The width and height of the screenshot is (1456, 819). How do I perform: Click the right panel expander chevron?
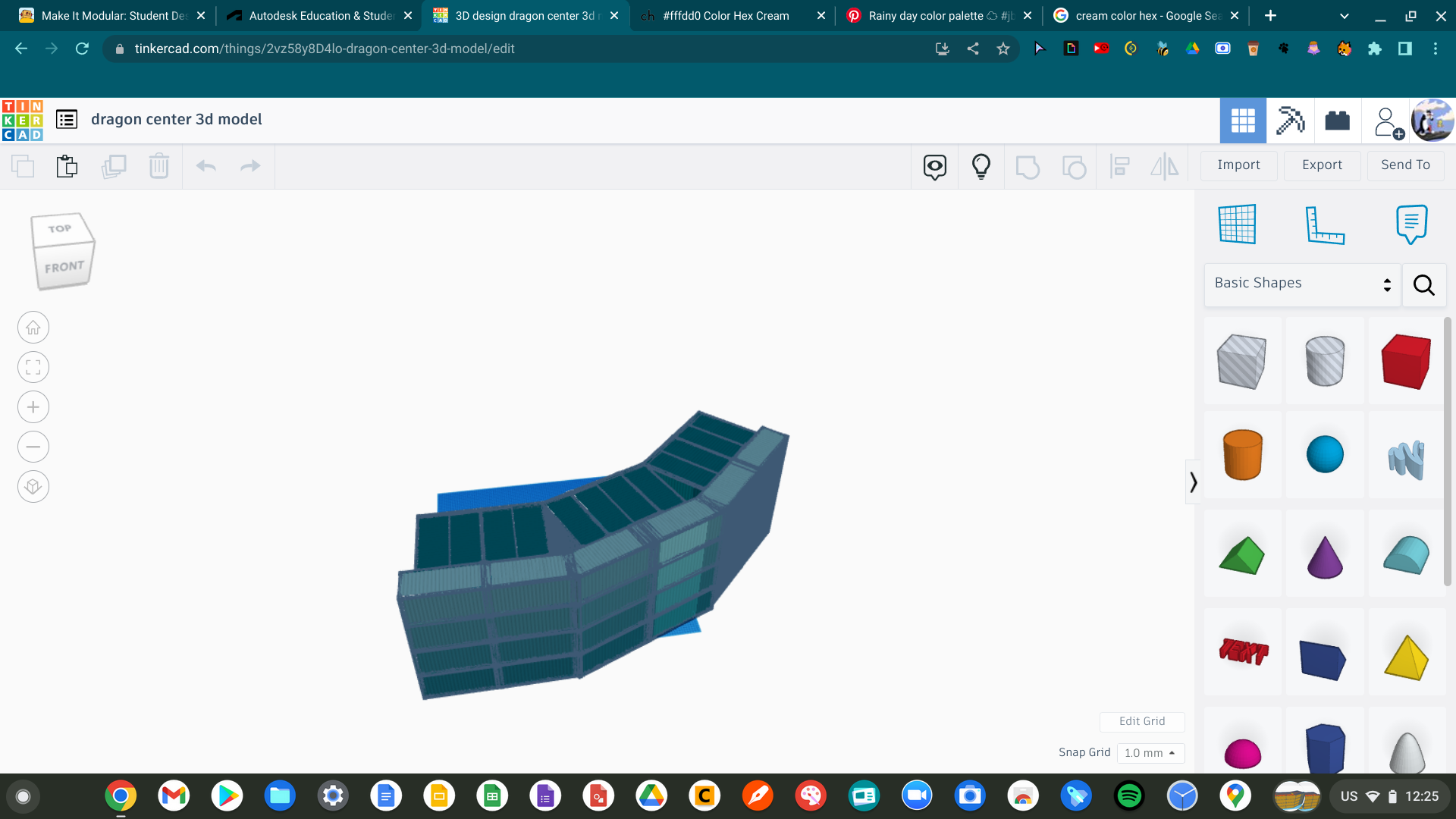[x=1193, y=483]
